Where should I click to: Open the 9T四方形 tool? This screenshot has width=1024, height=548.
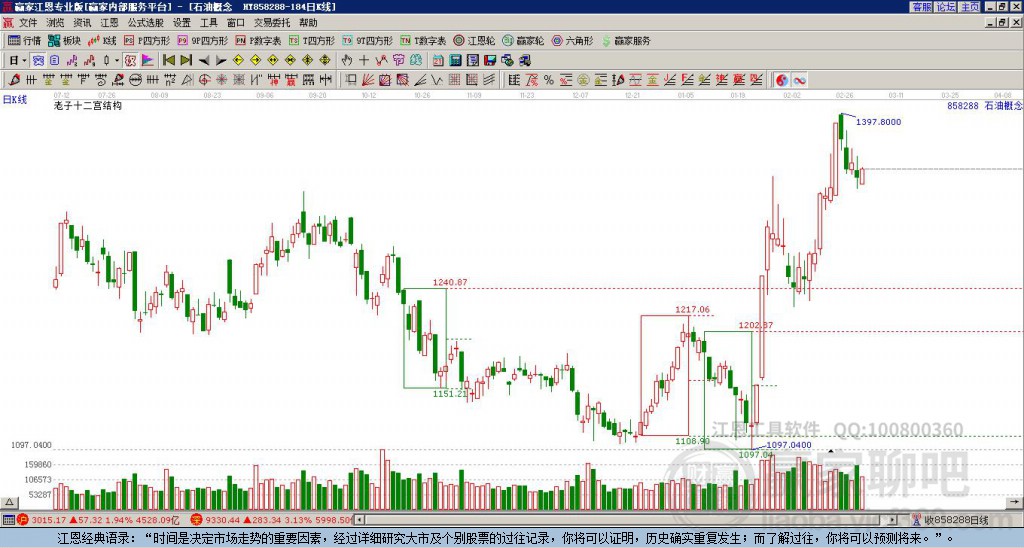(x=368, y=40)
